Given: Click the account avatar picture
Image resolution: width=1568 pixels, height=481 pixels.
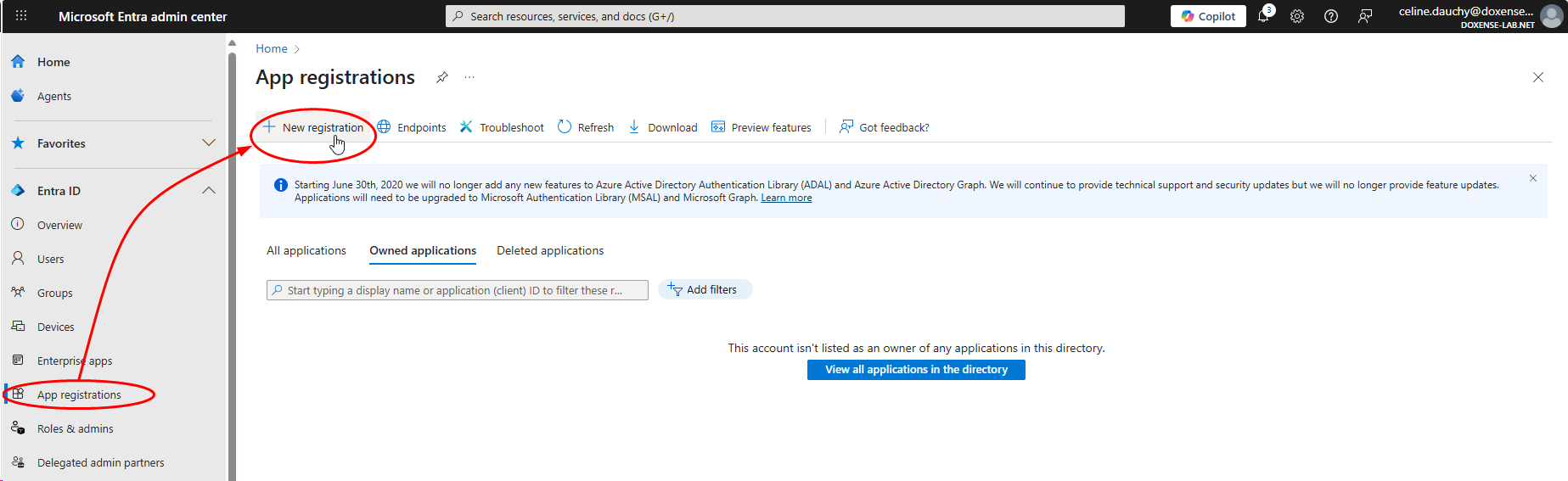Looking at the screenshot, I should coord(1552,16).
